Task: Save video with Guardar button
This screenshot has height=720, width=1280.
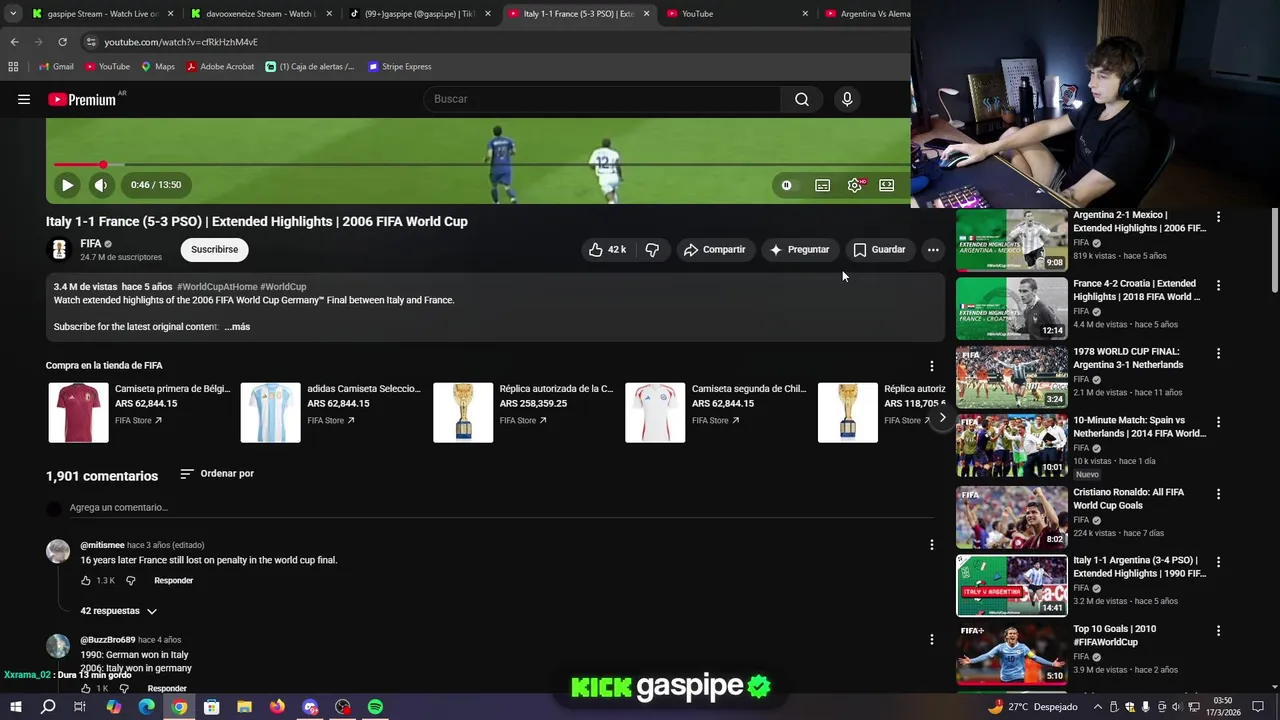Action: (879, 250)
